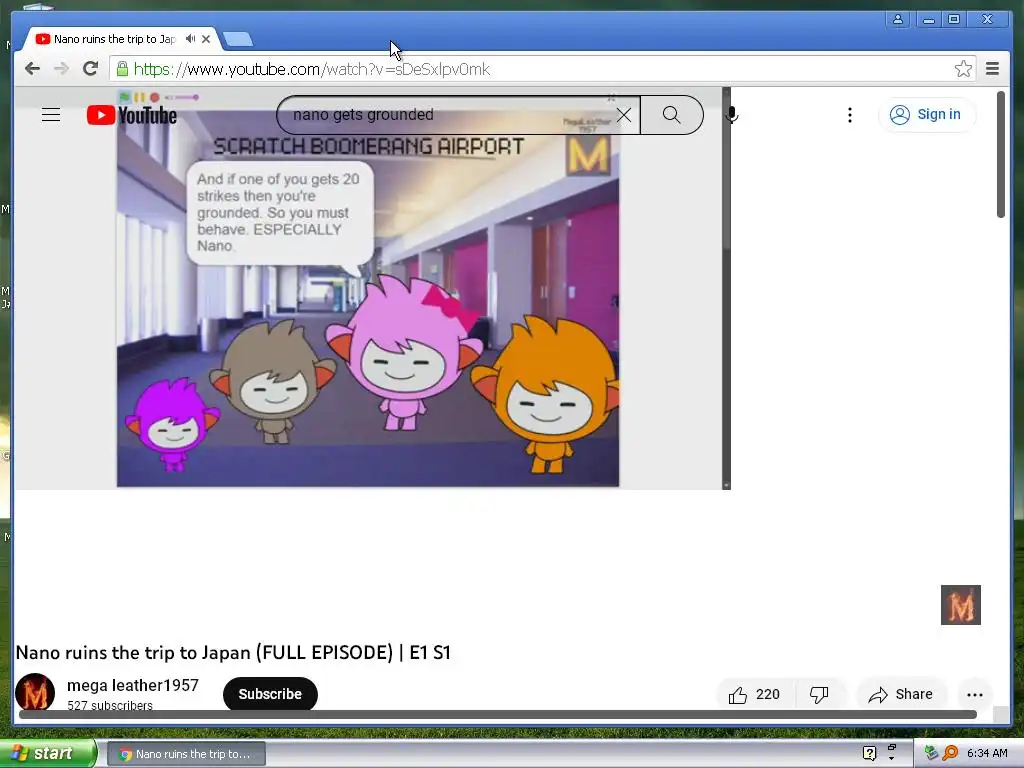Click the video title text

click(233, 652)
